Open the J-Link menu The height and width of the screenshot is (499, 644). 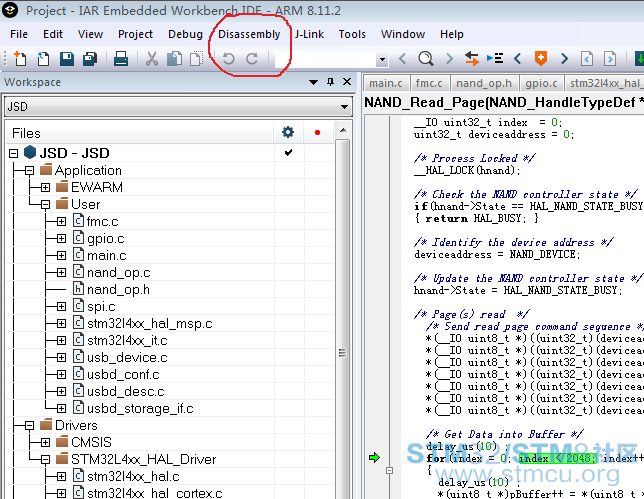[309, 34]
